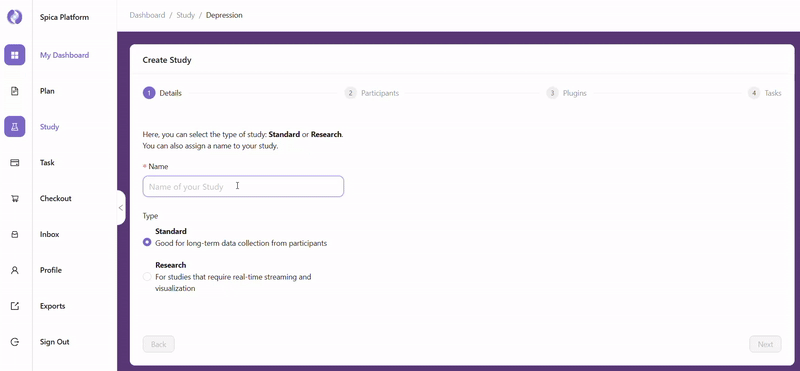Viewport: 800px width, 371px height.
Task: Click the Task card icon
Action: (x=15, y=163)
